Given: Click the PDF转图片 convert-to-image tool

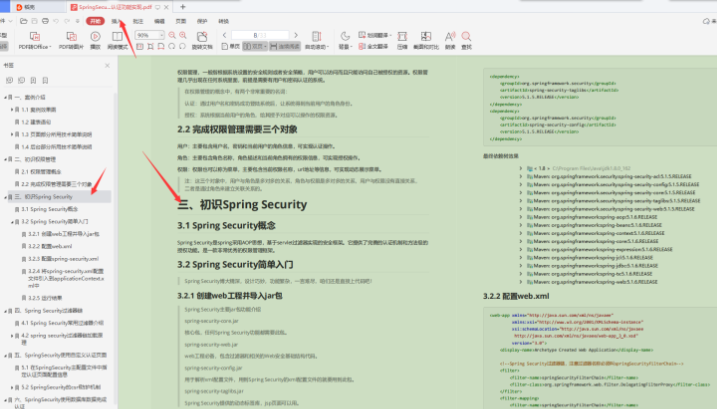Looking at the screenshot, I should click(71, 40).
